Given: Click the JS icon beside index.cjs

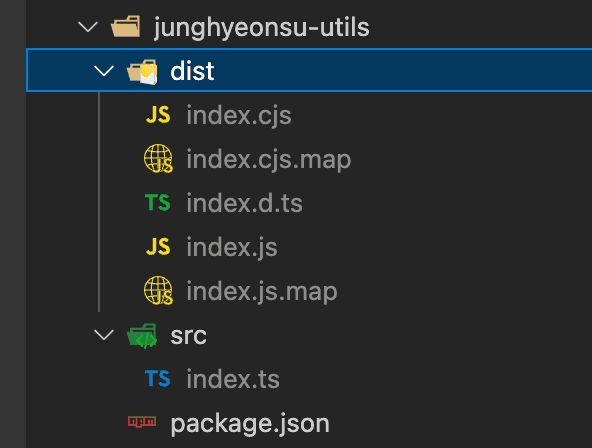Looking at the screenshot, I should pos(158,115).
